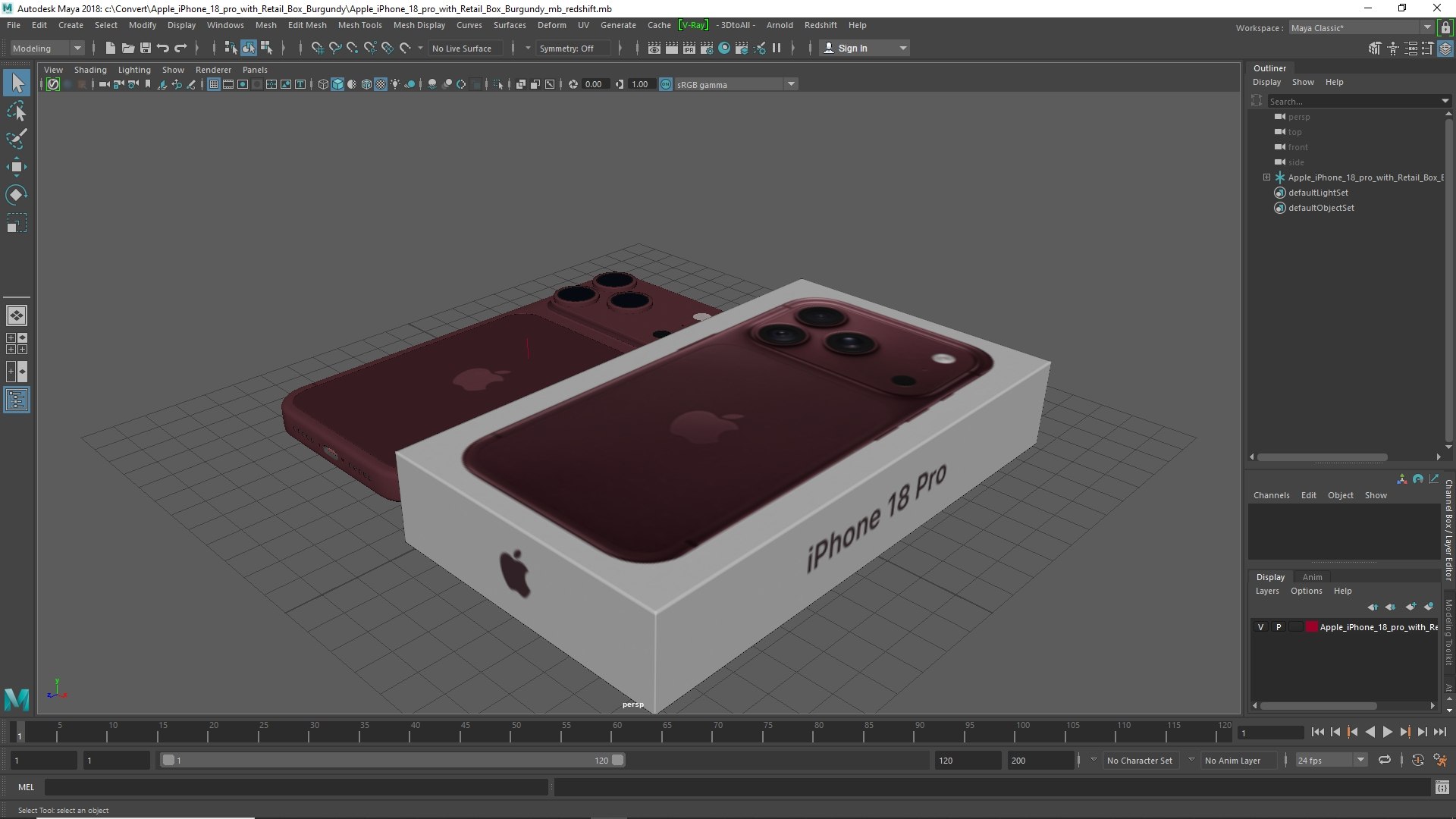The height and width of the screenshot is (819, 1456).
Task: Open the Workspace Maya Classic dropdown
Action: point(1360,27)
